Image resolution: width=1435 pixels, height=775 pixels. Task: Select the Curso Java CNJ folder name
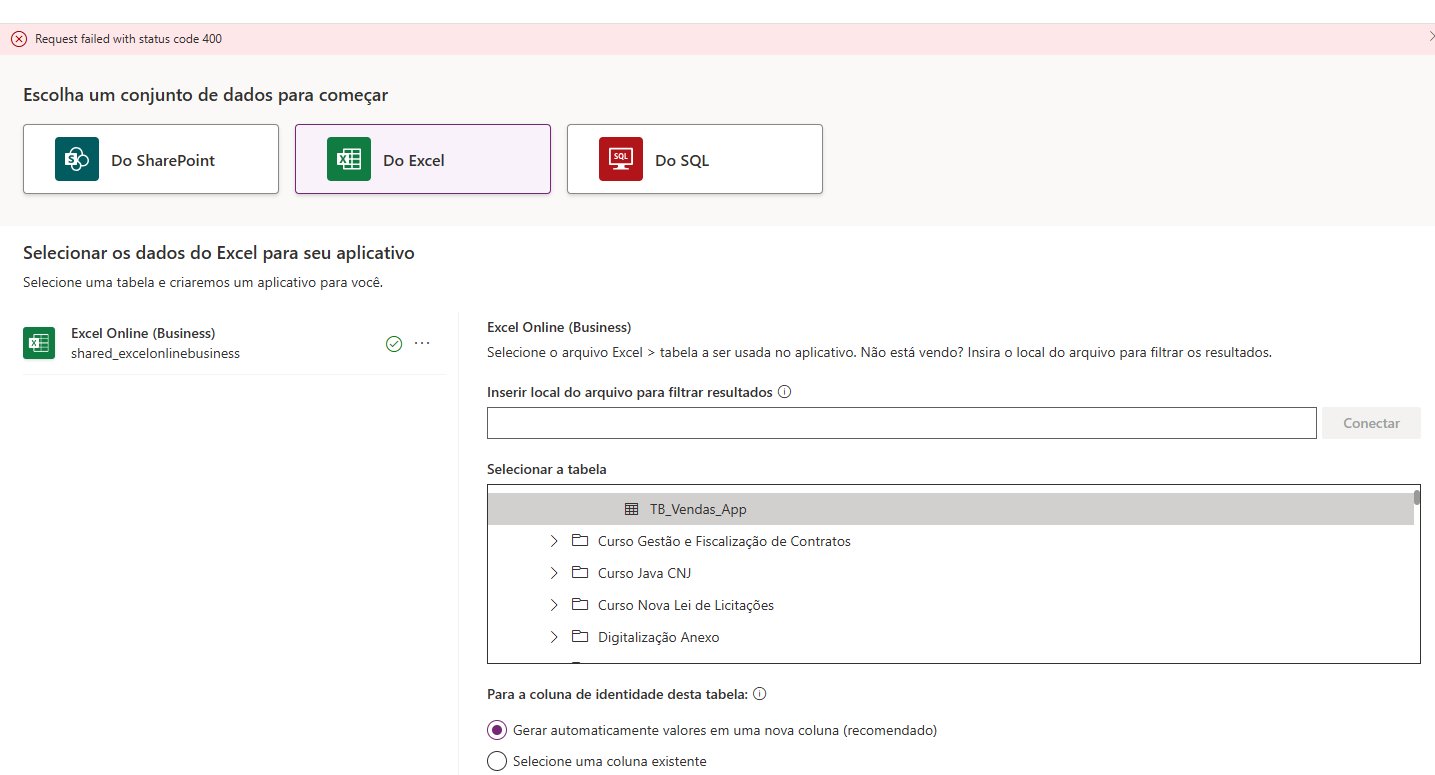[644, 573]
